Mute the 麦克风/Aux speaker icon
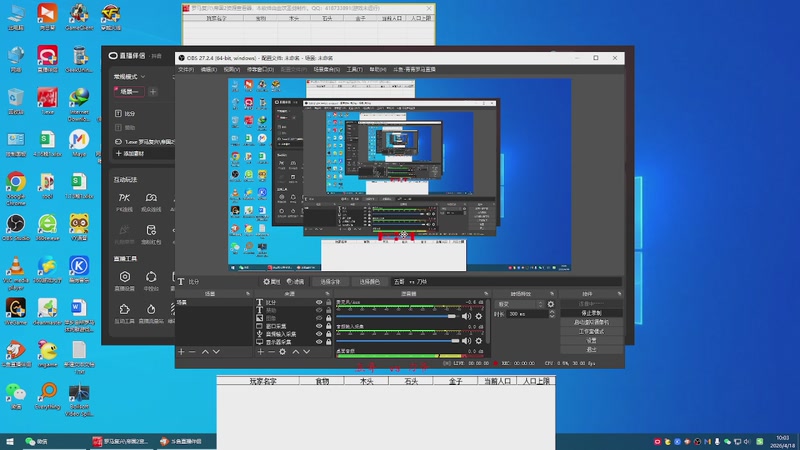 pyautogui.click(x=466, y=316)
